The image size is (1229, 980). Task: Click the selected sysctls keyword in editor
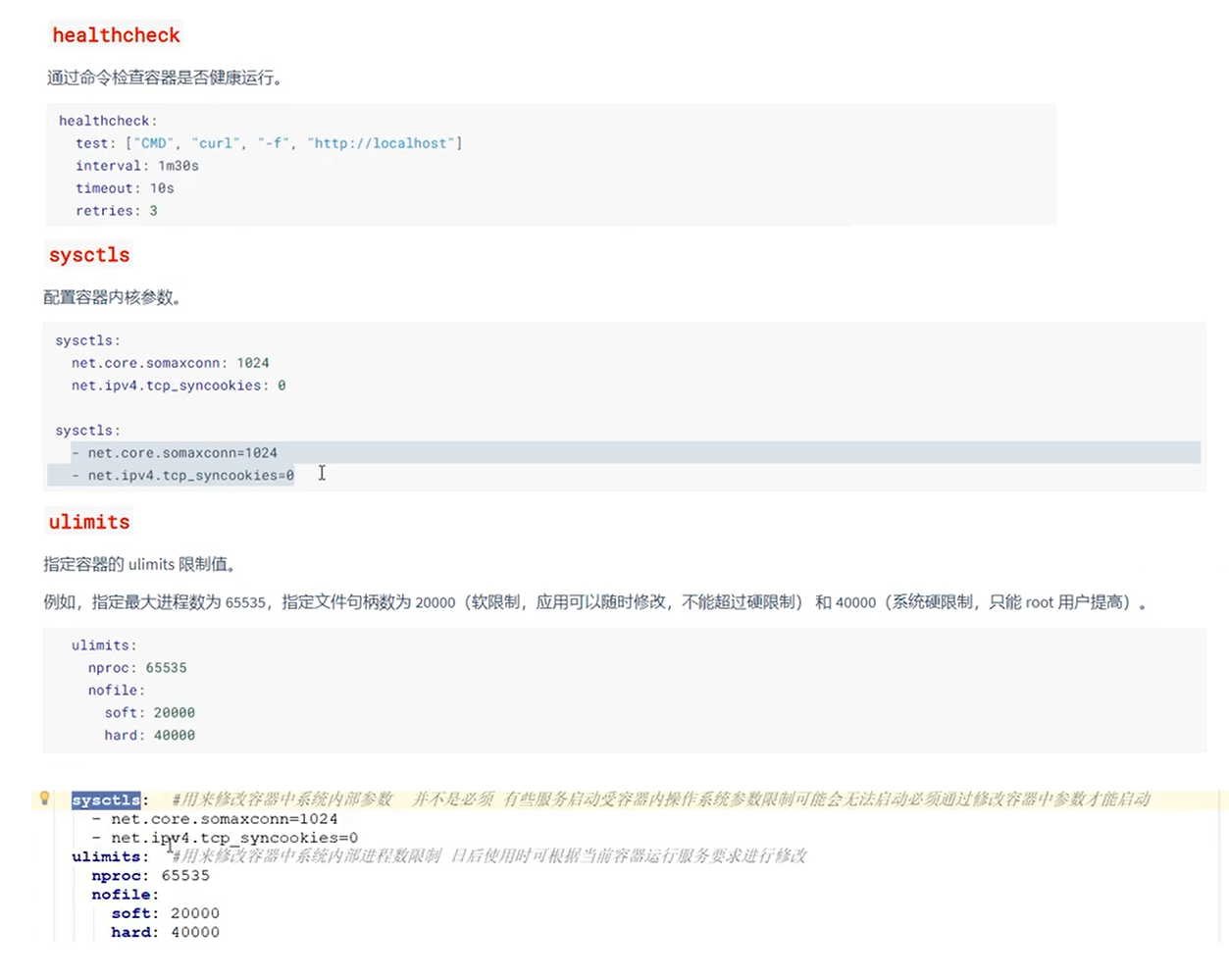tap(106, 800)
